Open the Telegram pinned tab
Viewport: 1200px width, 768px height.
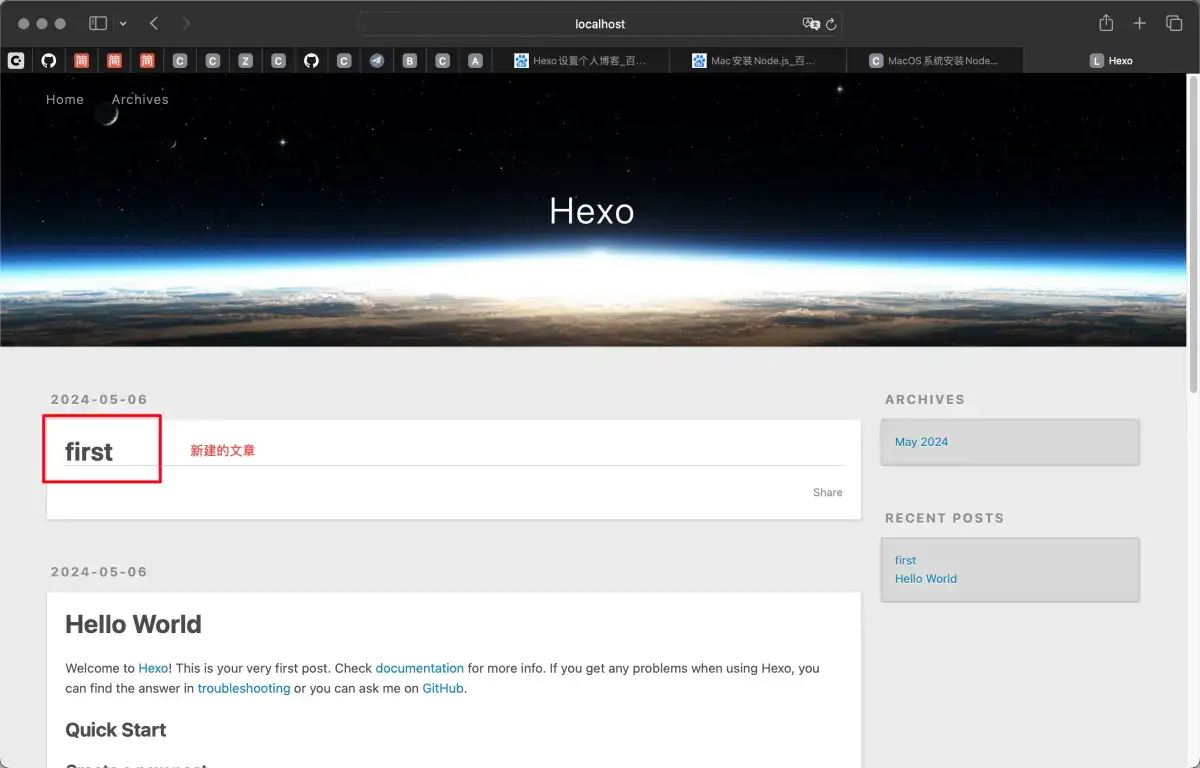coord(376,61)
